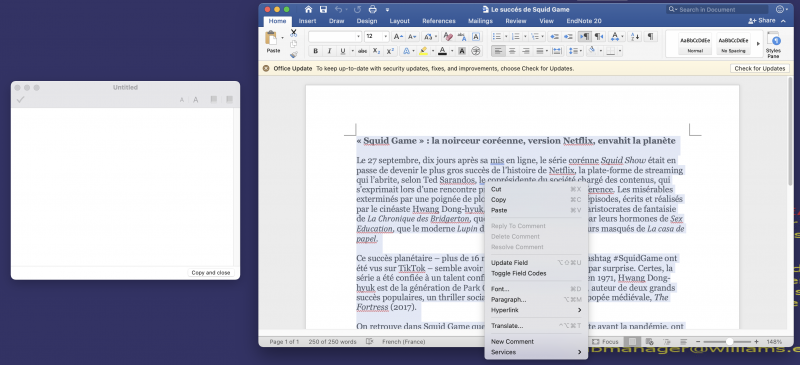The height and width of the screenshot is (365, 800).
Task: Click the yellow highlight color swatch
Action: [423, 51]
